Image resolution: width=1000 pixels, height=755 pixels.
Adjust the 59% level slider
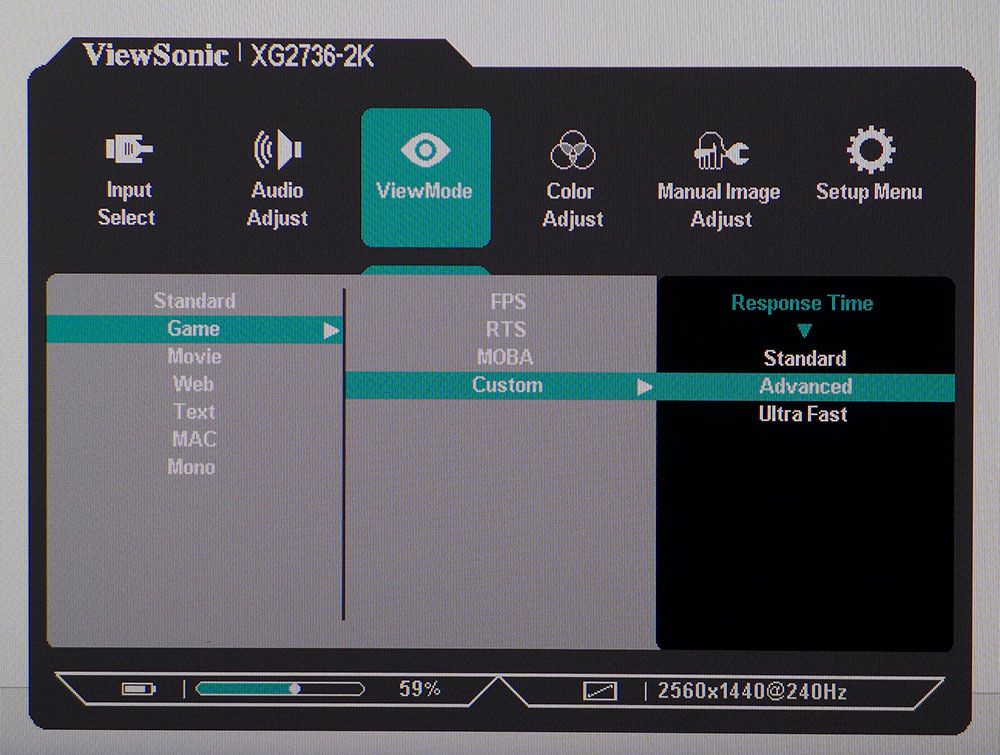(x=280, y=689)
